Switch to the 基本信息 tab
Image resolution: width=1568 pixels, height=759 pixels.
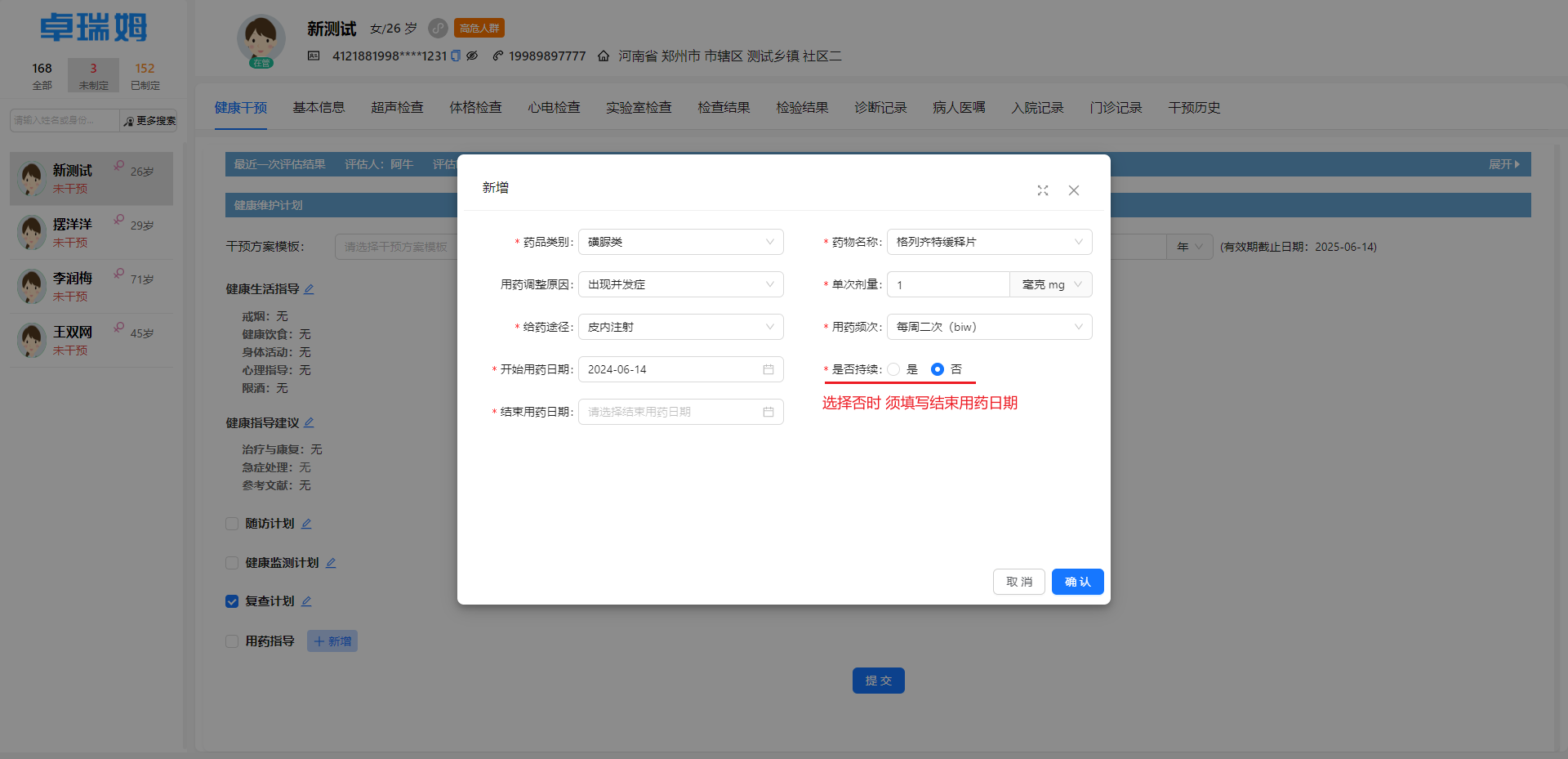point(318,107)
